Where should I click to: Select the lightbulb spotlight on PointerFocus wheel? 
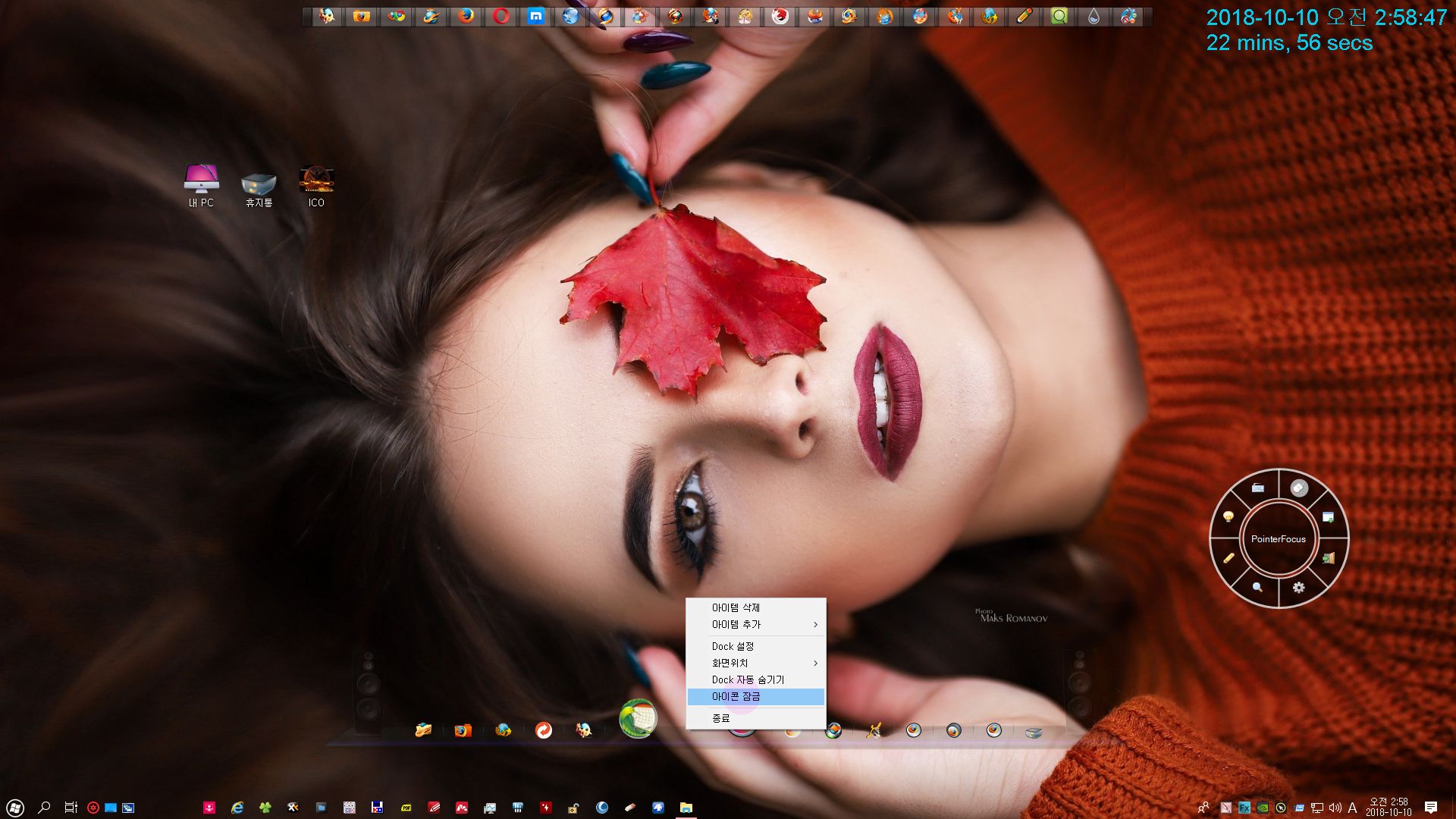pos(1228,517)
